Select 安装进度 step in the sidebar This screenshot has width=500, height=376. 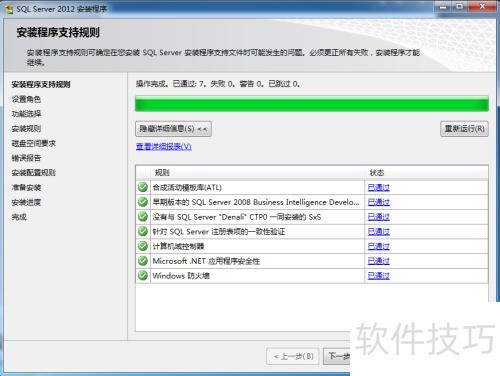pyautogui.click(x=26, y=202)
